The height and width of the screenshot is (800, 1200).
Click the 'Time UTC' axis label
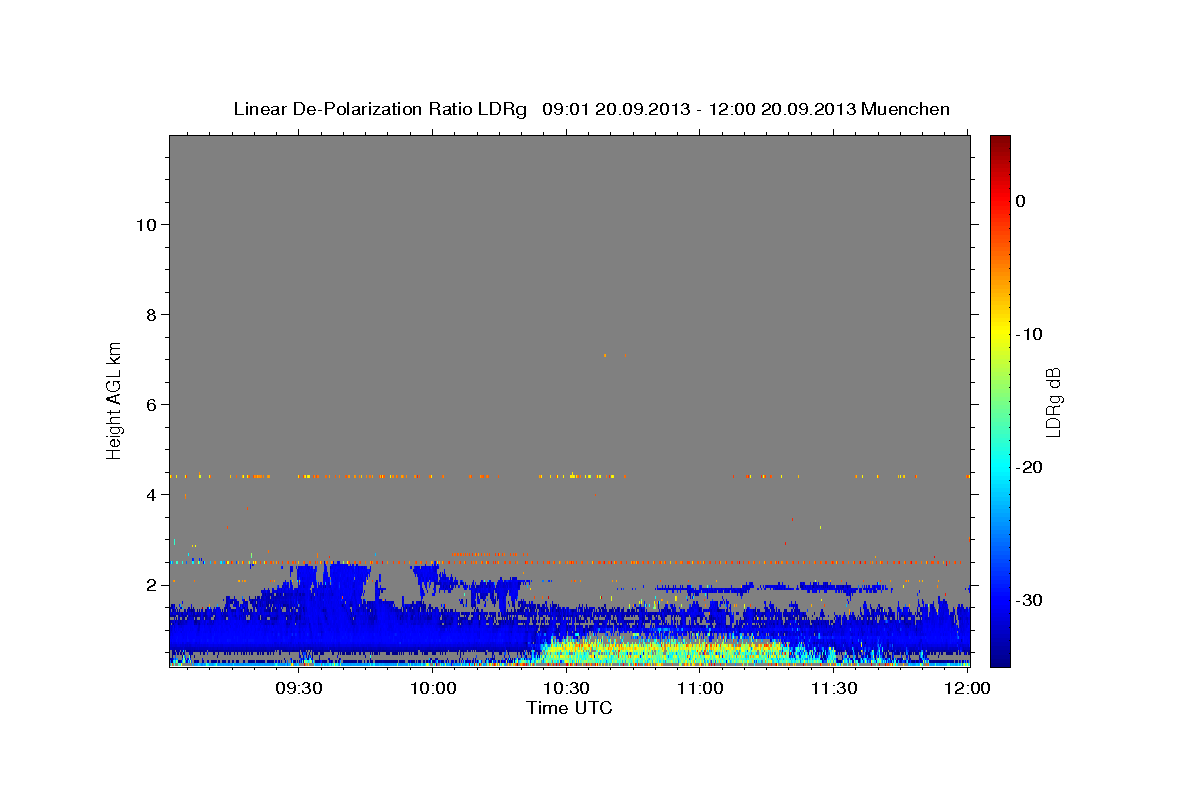(x=569, y=708)
